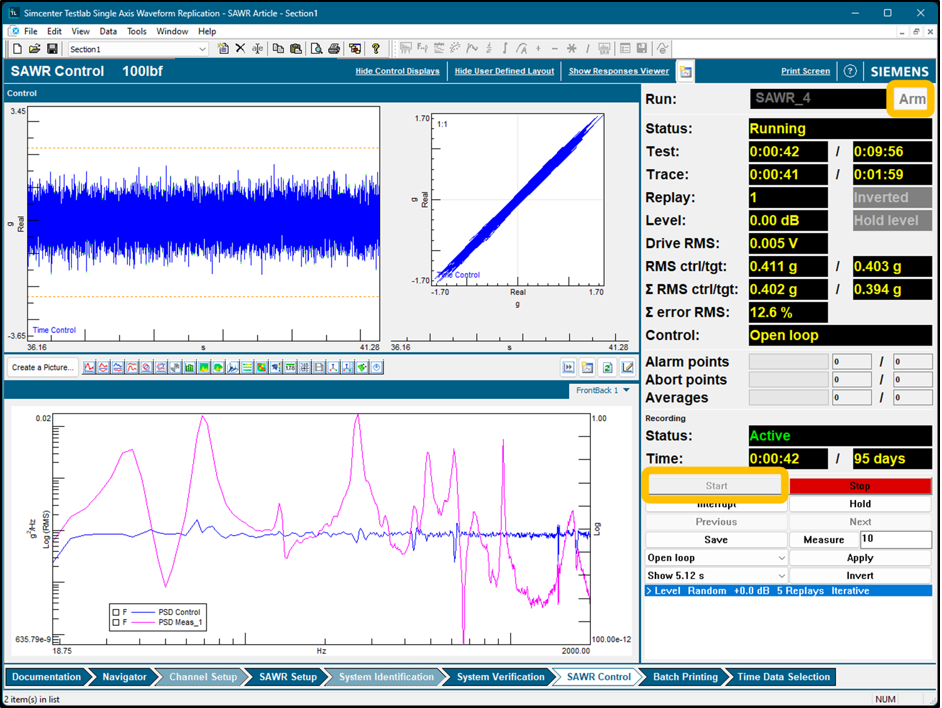942x708 pixels.
Task: Click the Save disk icon in toolbar
Action: tap(52, 48)
